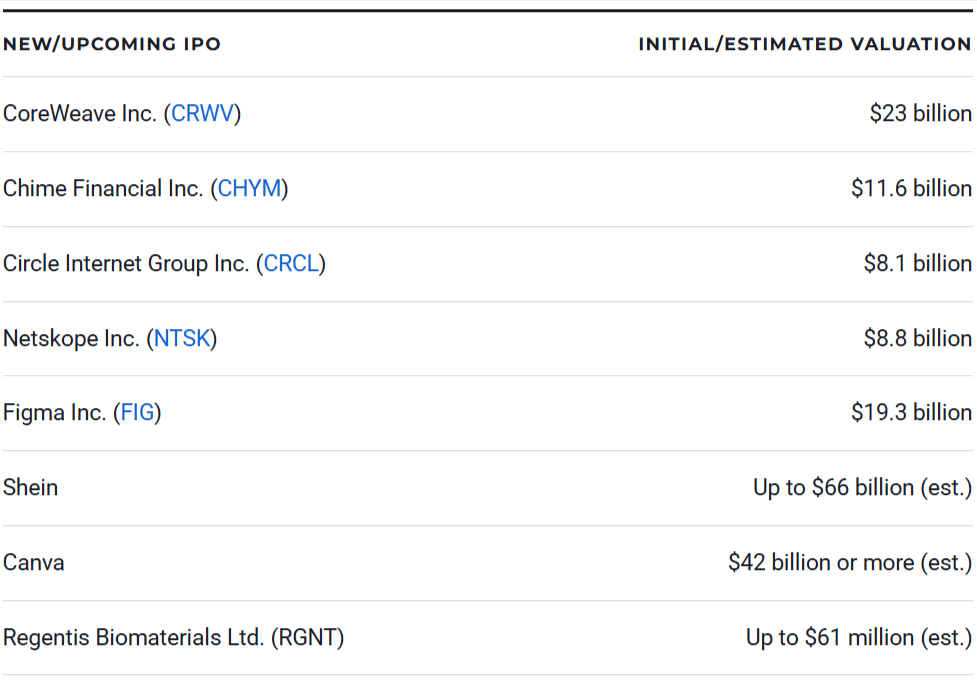Click the 'Canva' row name

coord(34,563)
